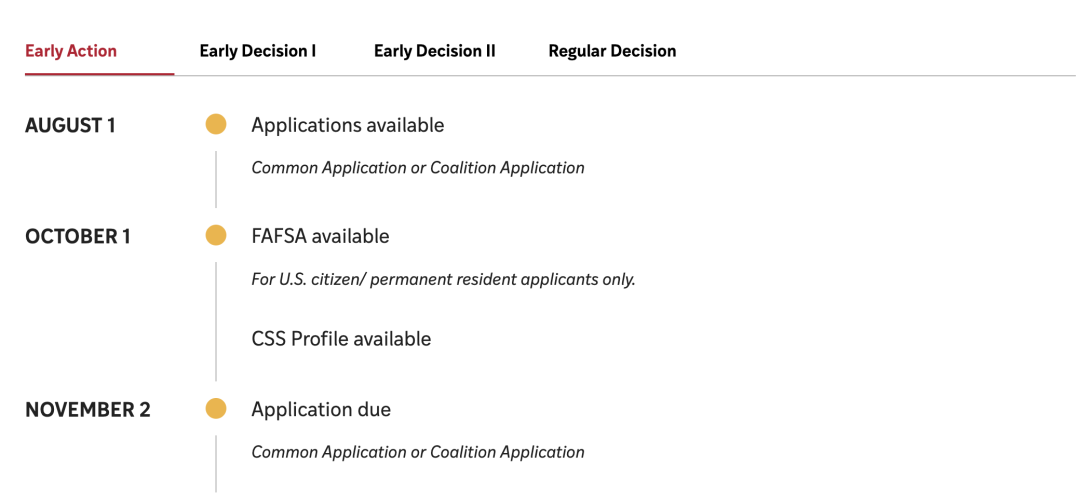The image size is (1080, 494).
Task: Select the Early Action tab
Action: [x=71, y=51]
